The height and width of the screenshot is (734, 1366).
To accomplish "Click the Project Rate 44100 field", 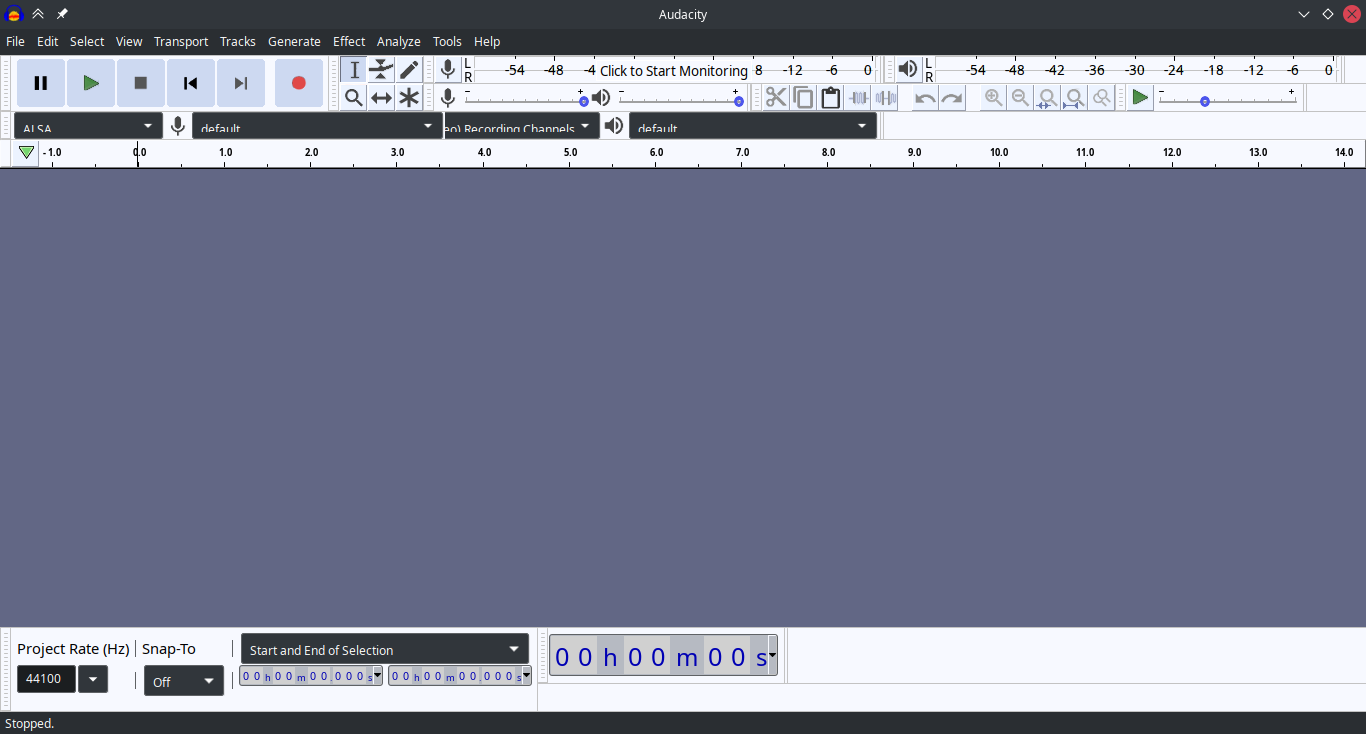I will (46, 679).
